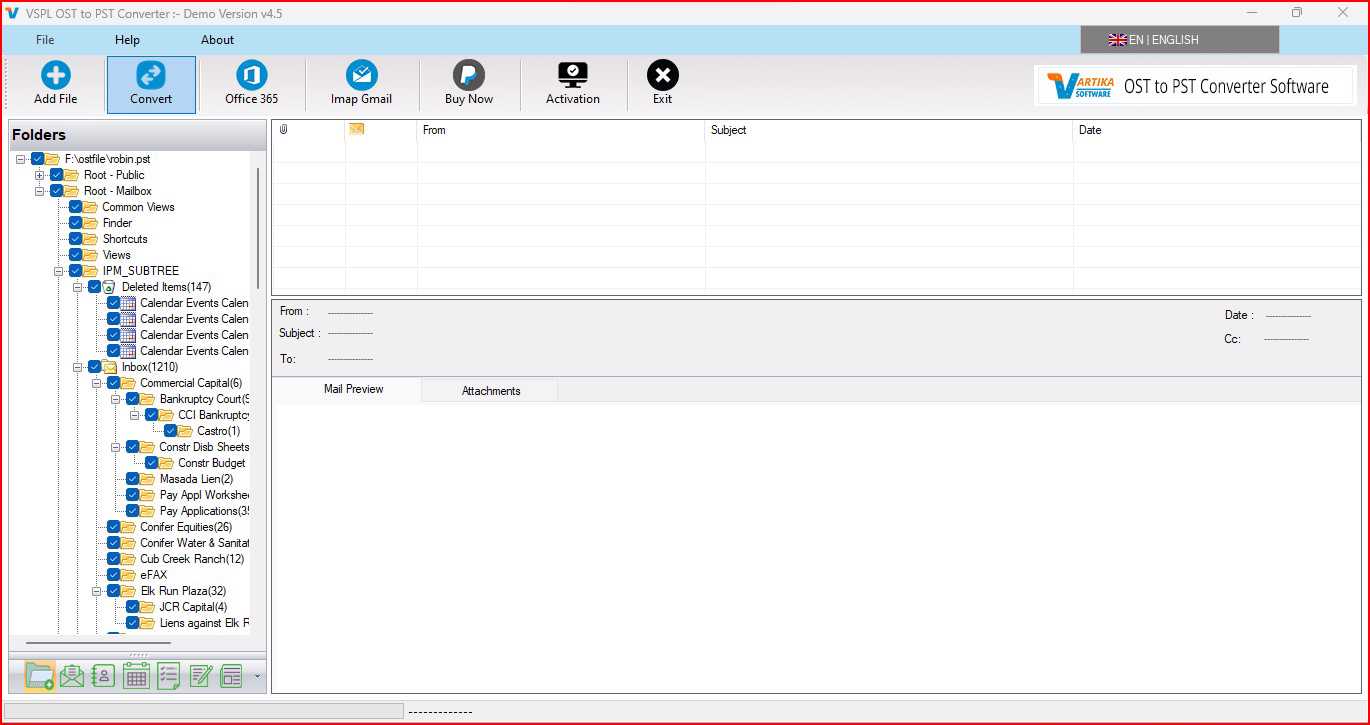Click the folder tree vertical scrollbar

(258, 228)
